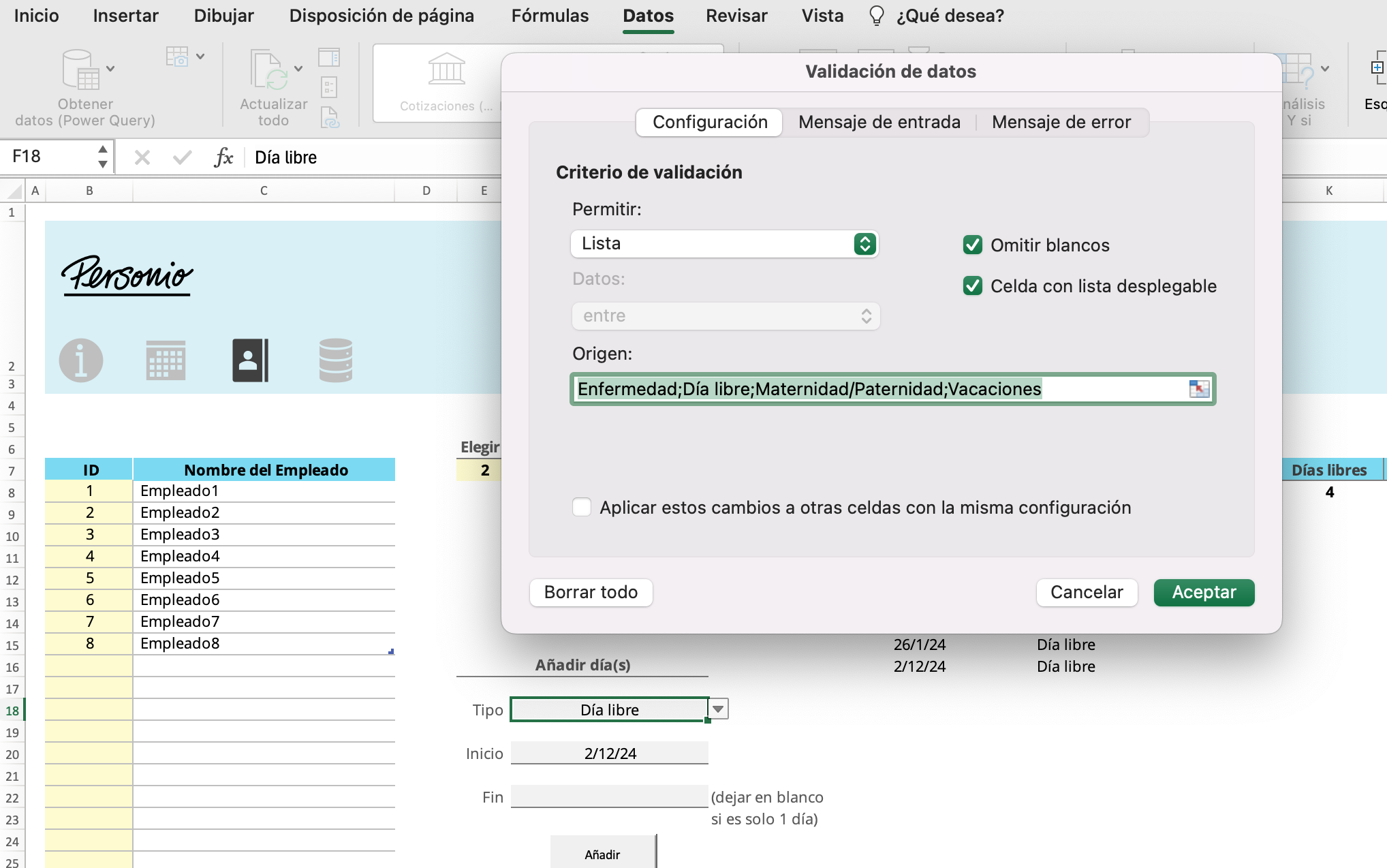Click the fx insert function icon
Viewport: 1387px width, 868px height.
click(223, 157)
